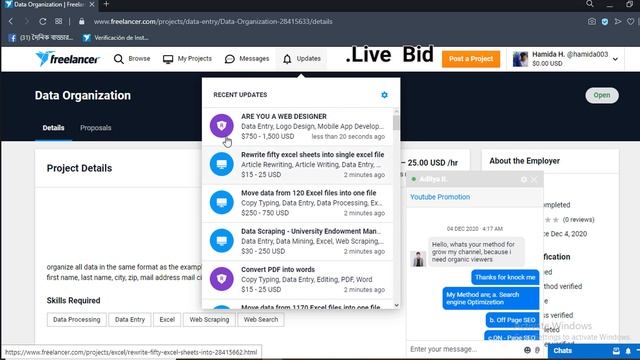Click the chat contact's avatar thumbnail
This screenshot has width=640, height=360.
(x=418, y=259)
